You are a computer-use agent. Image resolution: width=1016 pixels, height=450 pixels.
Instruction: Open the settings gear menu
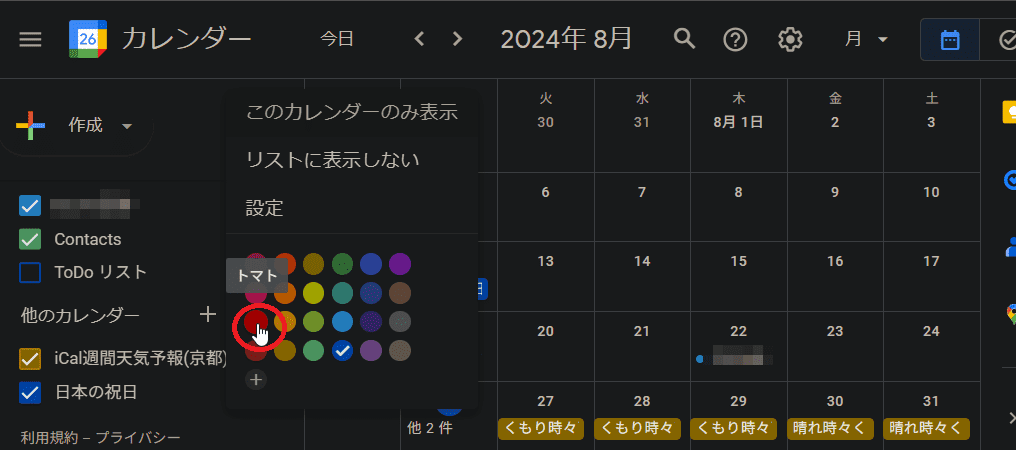tap(790, 39)
